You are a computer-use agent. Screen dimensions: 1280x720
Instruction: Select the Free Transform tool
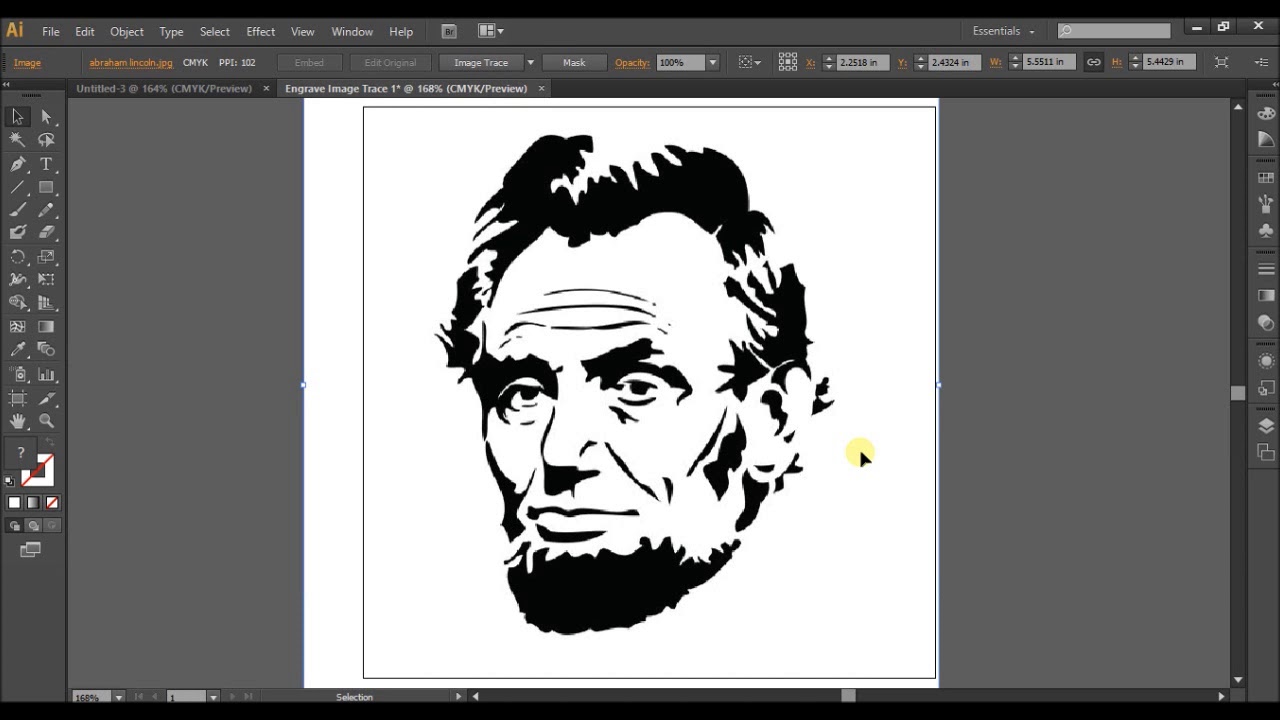tap(46, 280)
